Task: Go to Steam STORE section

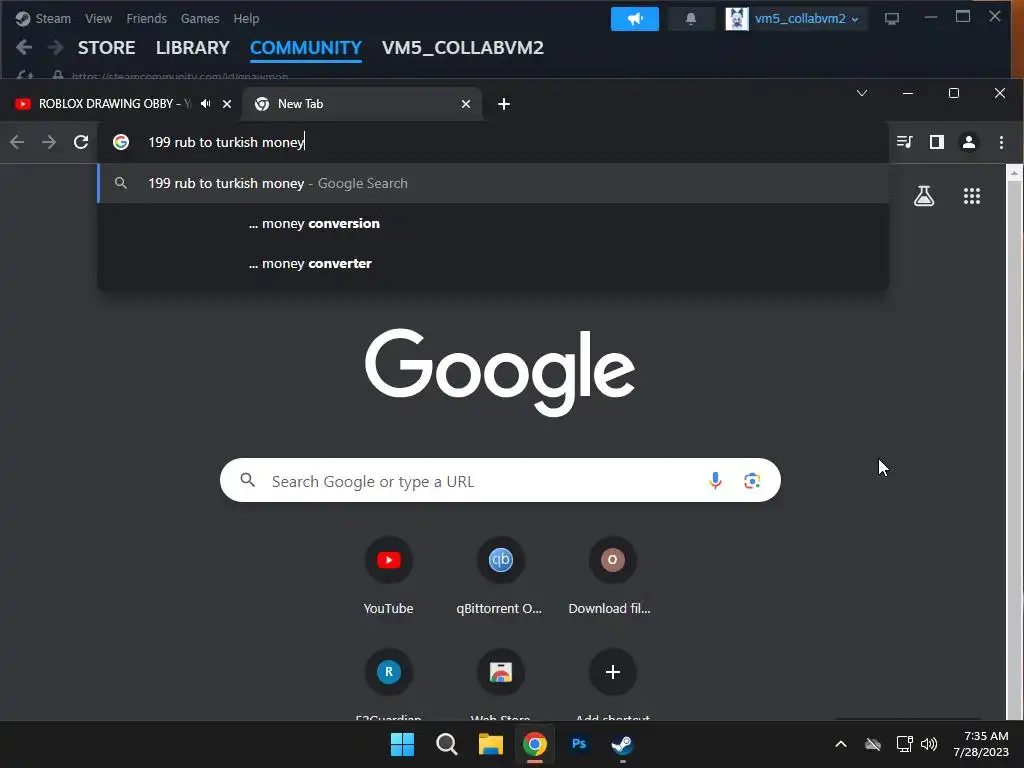Action: point(106,48)
